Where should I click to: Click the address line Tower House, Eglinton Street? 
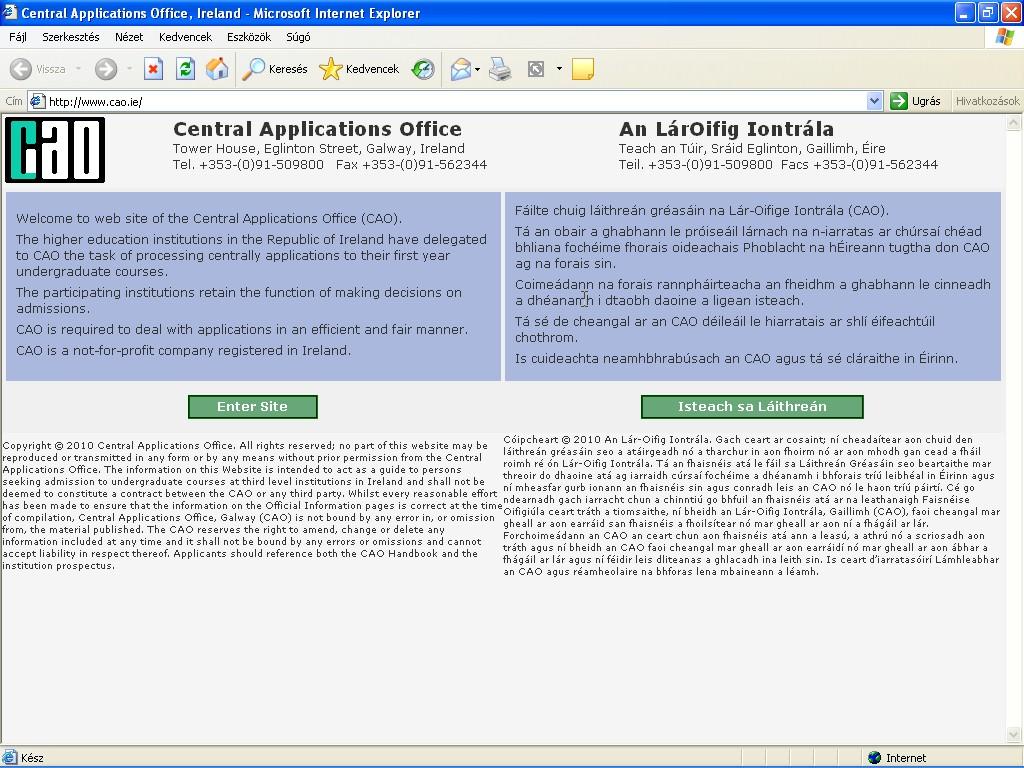click(319, 149)
